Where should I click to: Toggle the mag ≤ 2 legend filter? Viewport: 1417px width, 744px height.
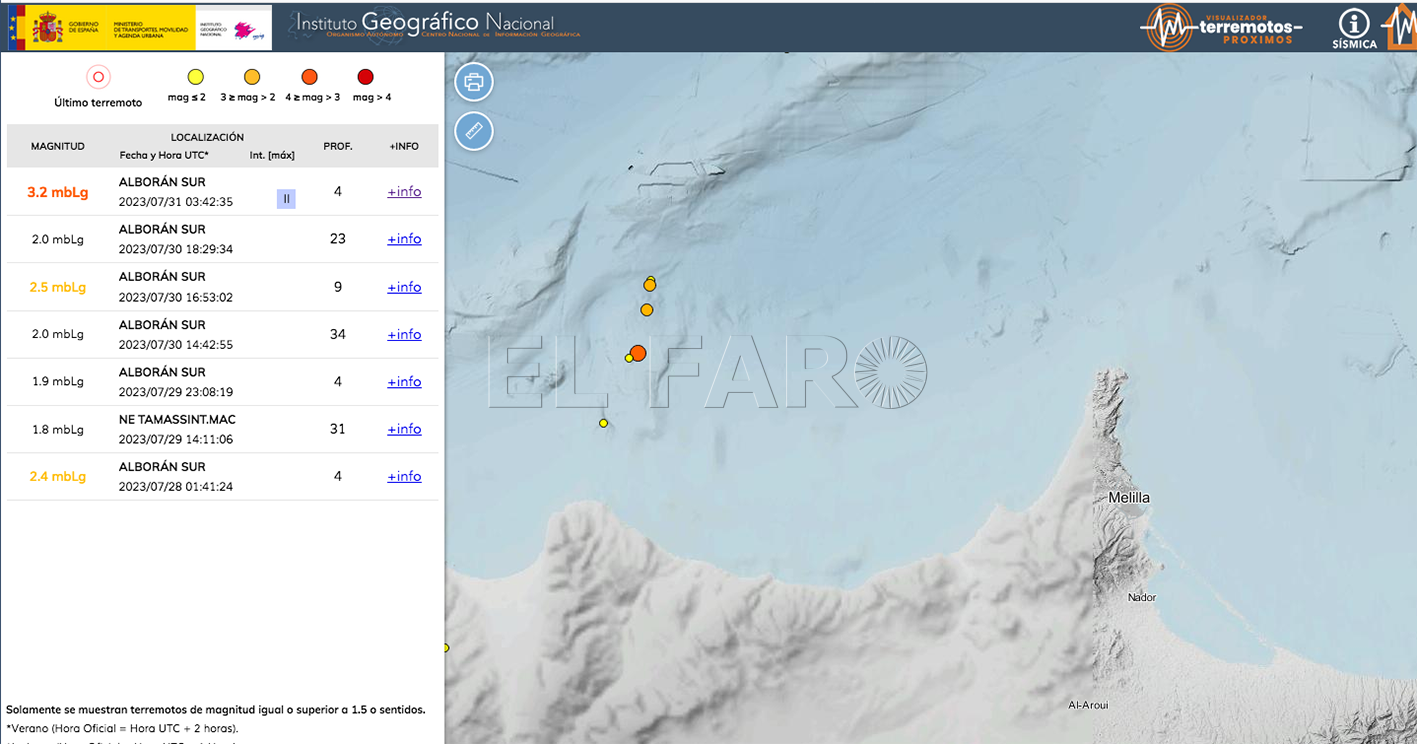tap(194, 76)
